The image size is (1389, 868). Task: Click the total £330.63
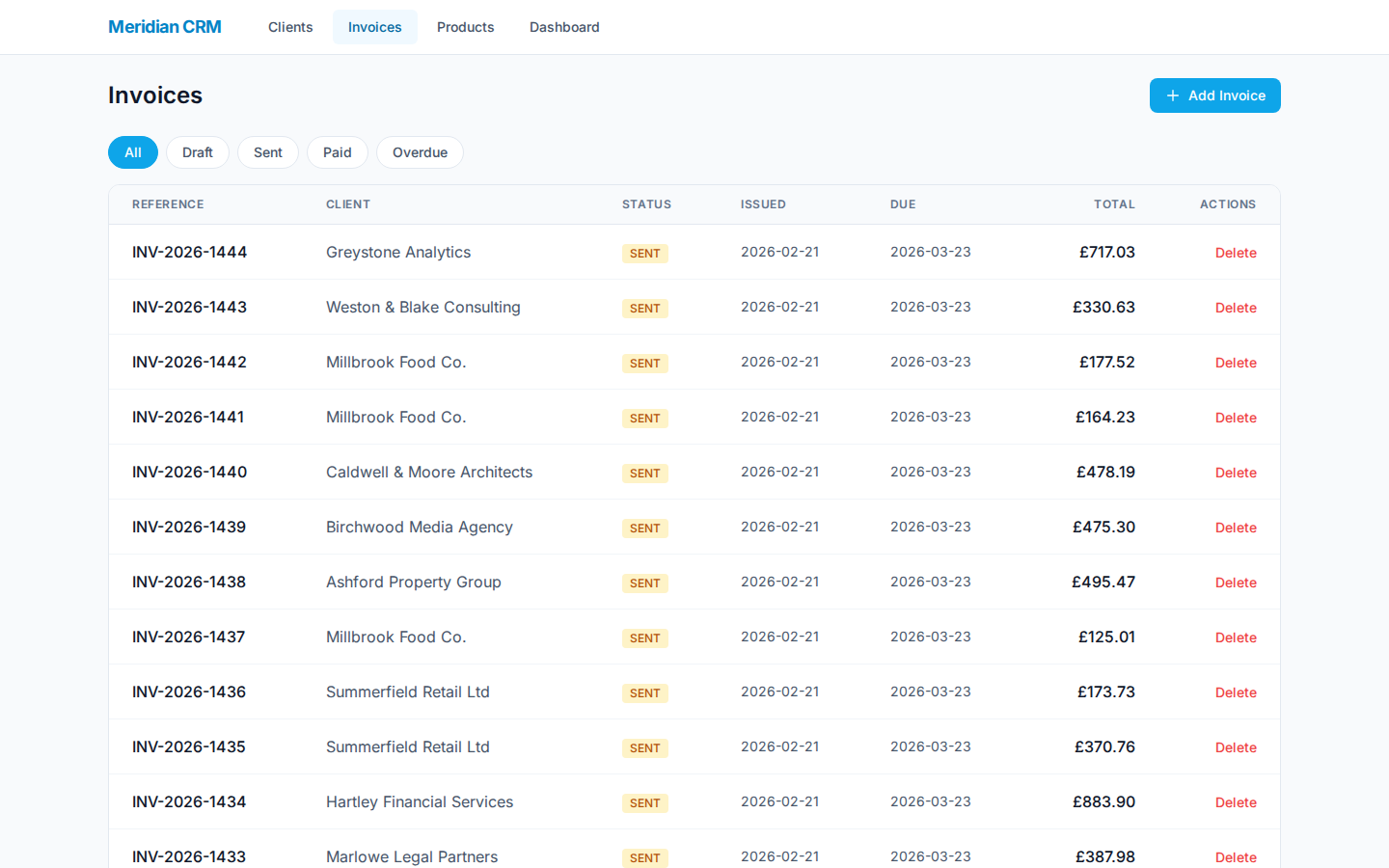coord(1103,307)
